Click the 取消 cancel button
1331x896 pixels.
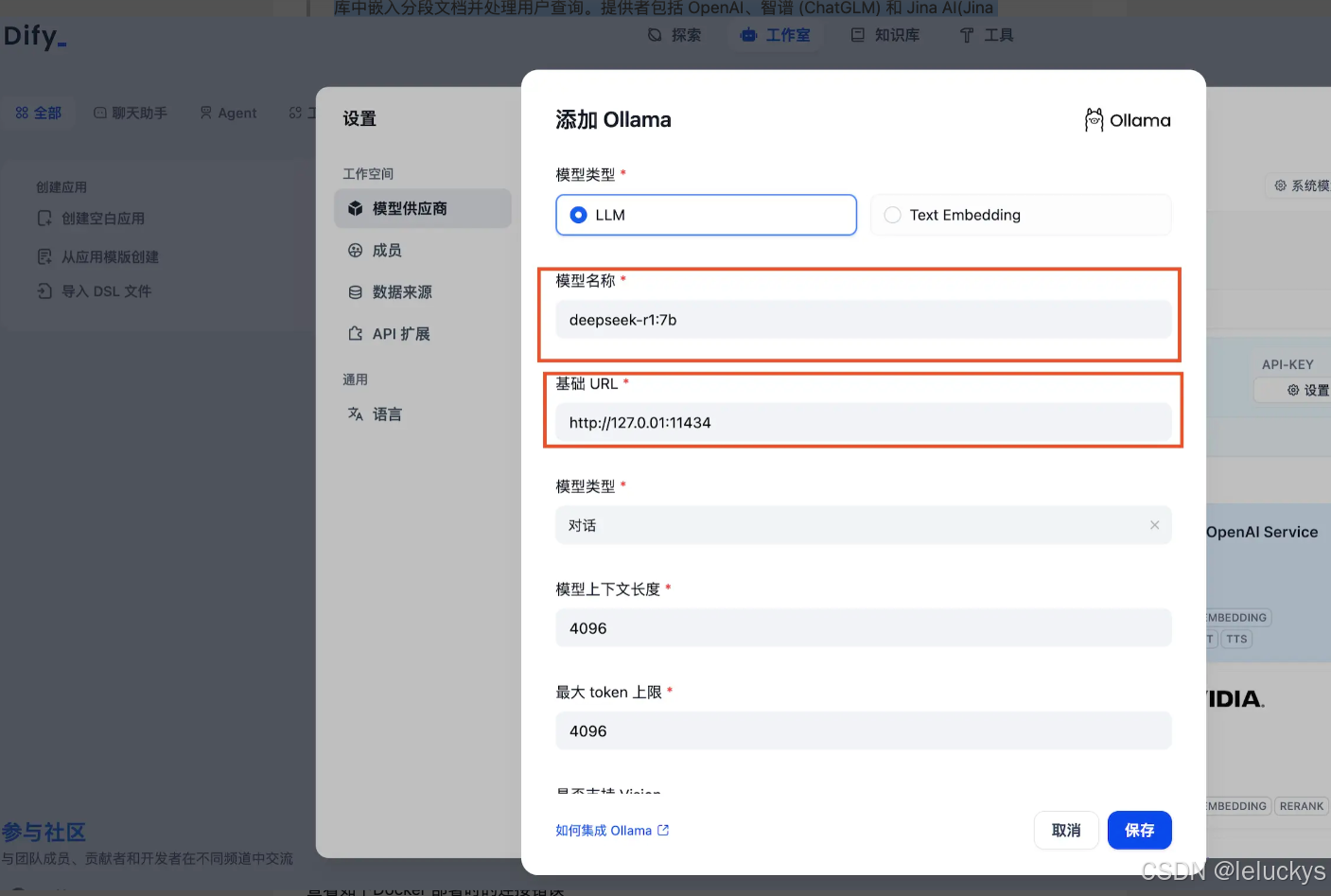pyautogui.click(x=1066, y=830)
